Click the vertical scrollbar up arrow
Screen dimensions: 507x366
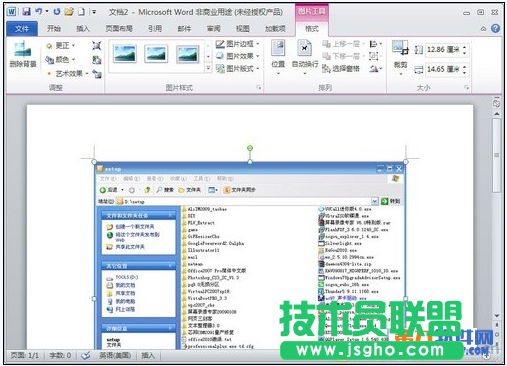point(497,114)
